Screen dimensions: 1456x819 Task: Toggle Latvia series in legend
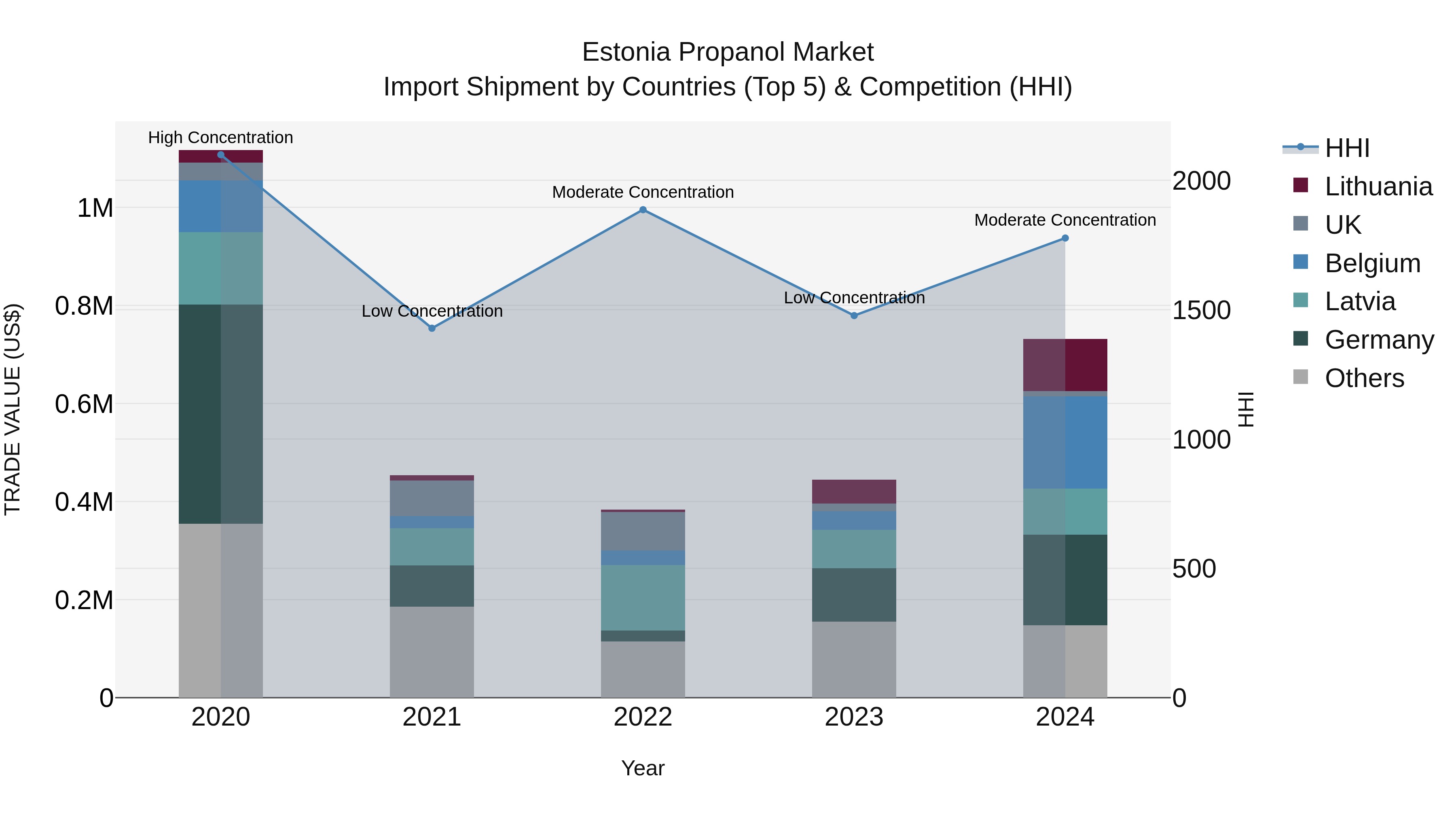(x=1344, y=301)
